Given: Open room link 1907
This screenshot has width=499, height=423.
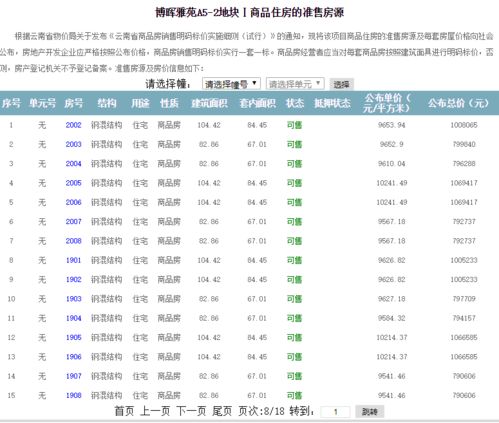Looking at the screenshot, I should 73,376.
